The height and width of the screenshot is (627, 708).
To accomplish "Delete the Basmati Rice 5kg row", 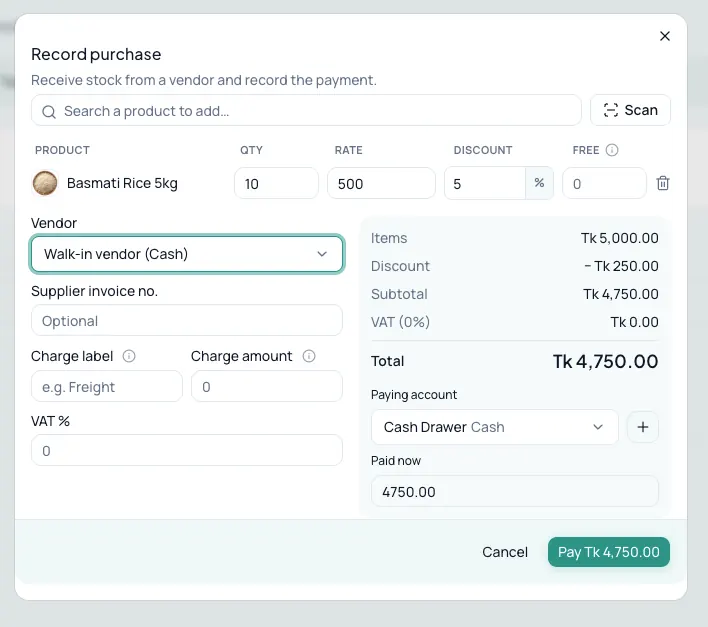I will point(662,183).
